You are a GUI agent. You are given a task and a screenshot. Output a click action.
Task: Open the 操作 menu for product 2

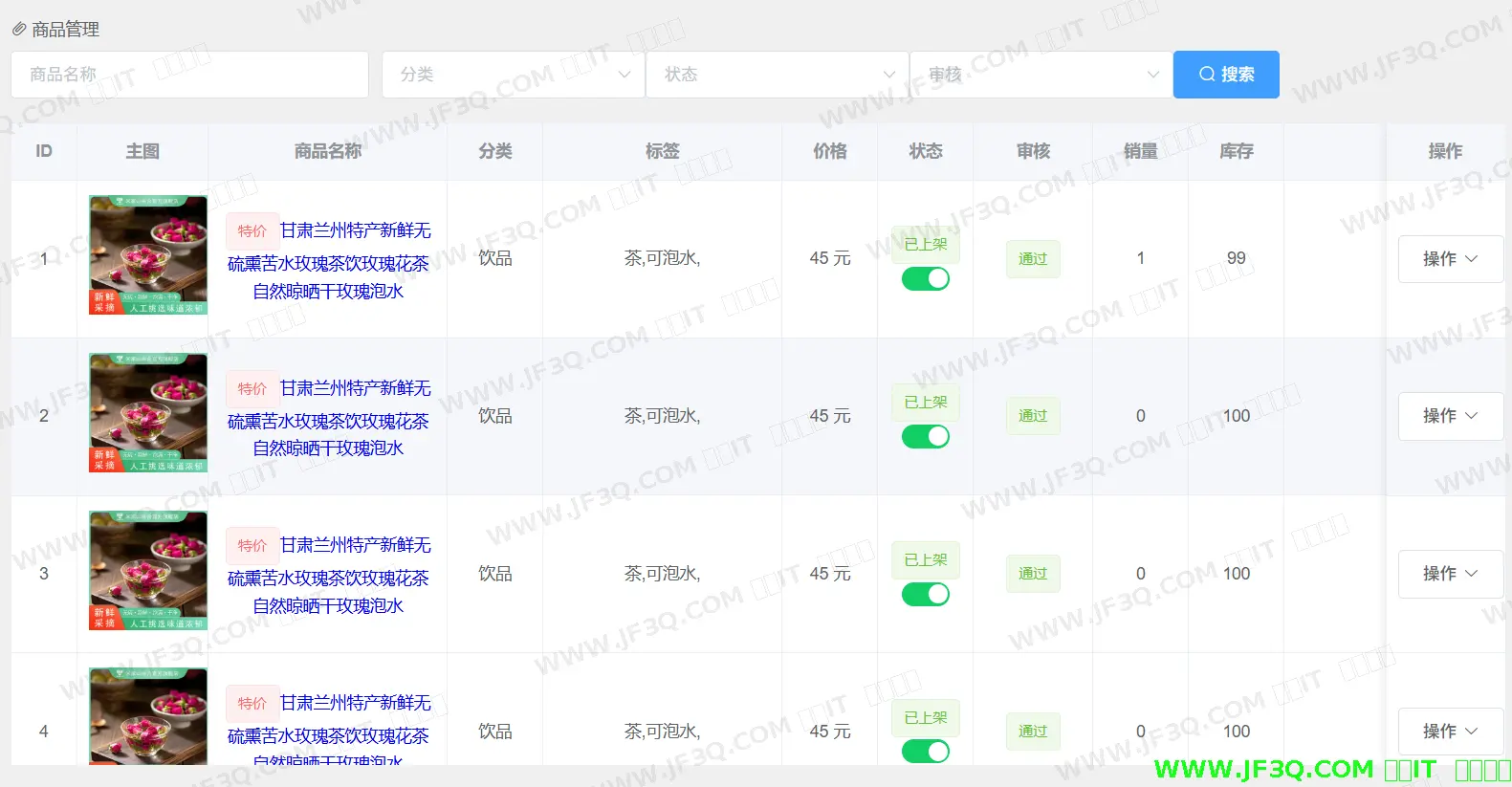(1449, 416)
